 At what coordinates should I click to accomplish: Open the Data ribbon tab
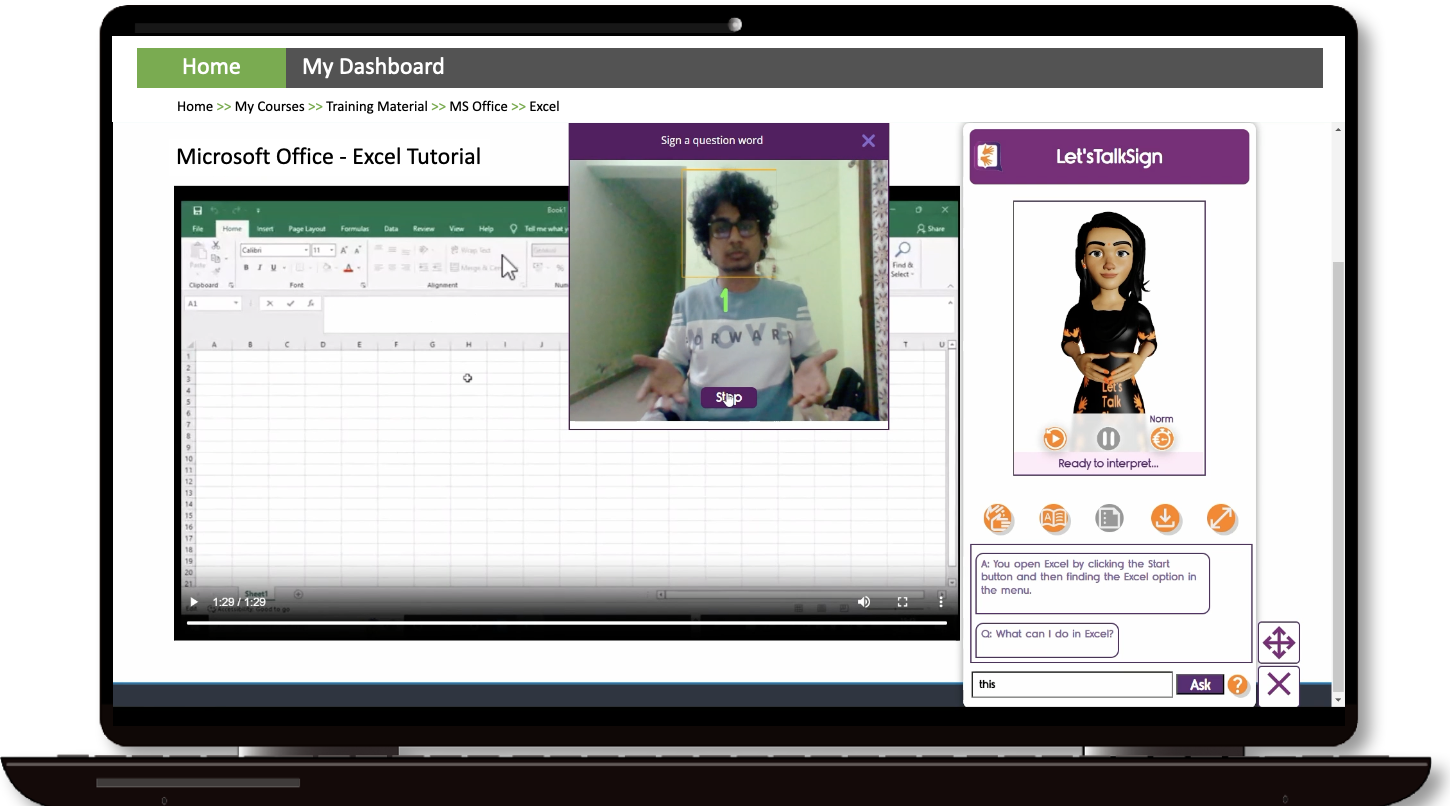pos(391,229)
